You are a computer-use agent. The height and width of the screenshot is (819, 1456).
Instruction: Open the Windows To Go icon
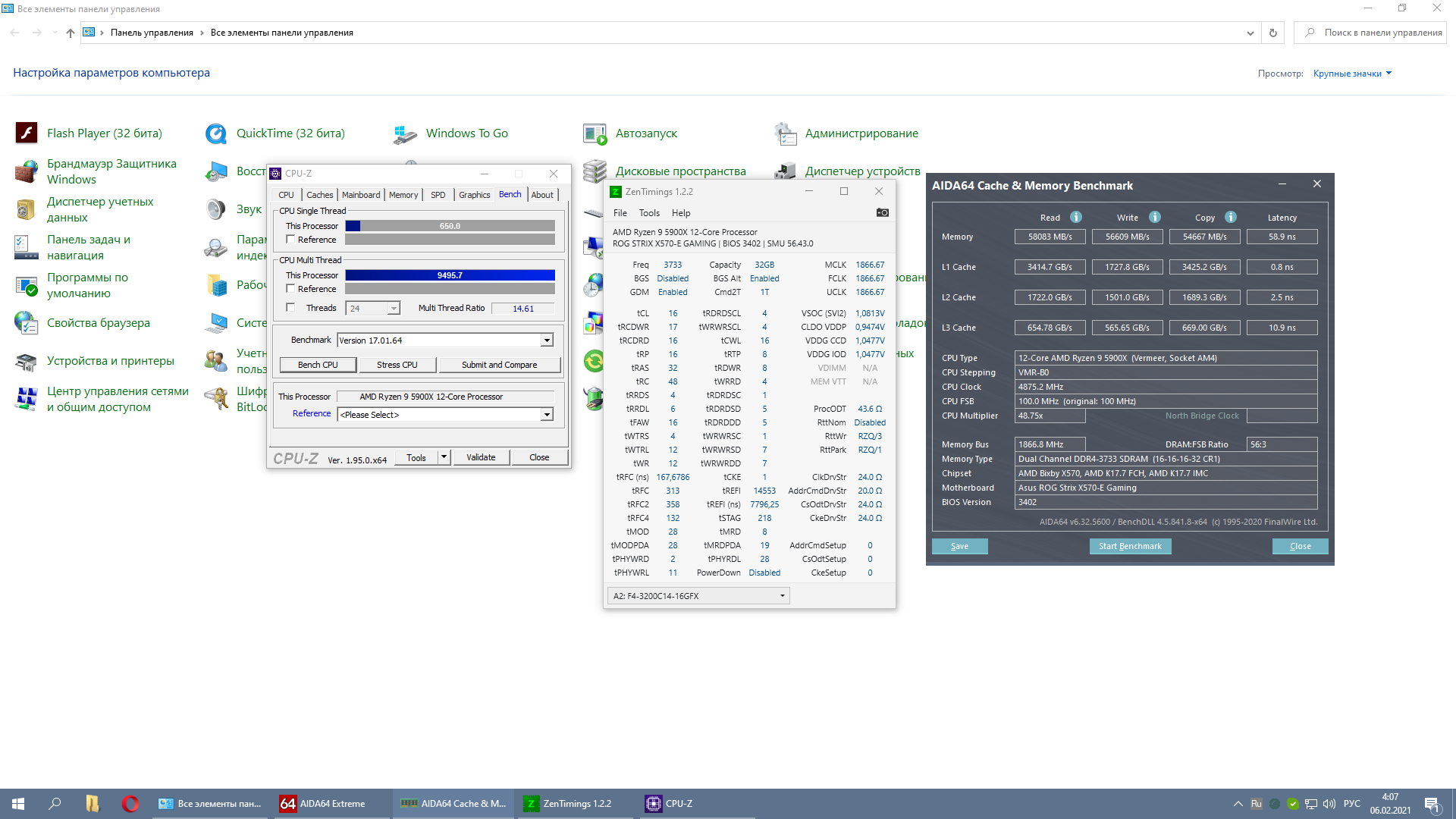(x=406, y=133)
